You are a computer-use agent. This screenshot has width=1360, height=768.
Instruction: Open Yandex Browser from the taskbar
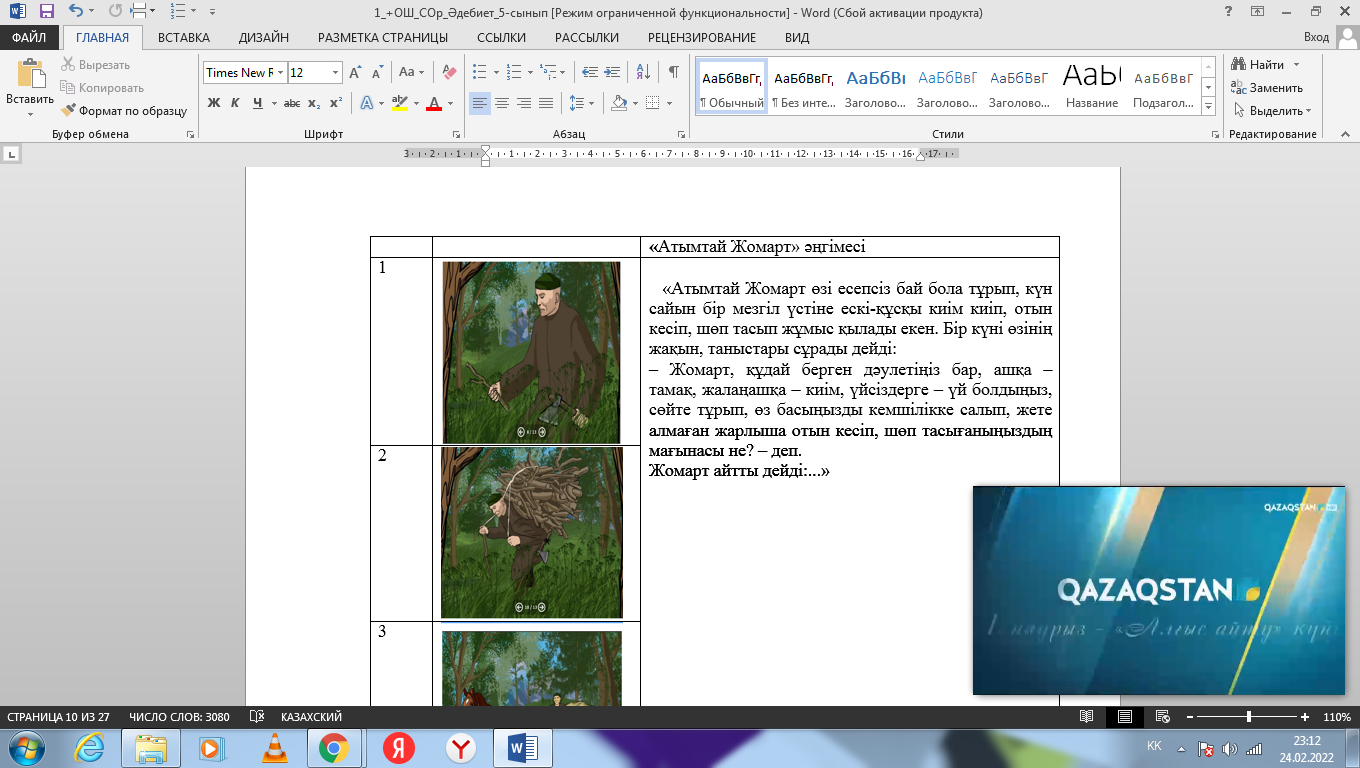pos(460,747)
